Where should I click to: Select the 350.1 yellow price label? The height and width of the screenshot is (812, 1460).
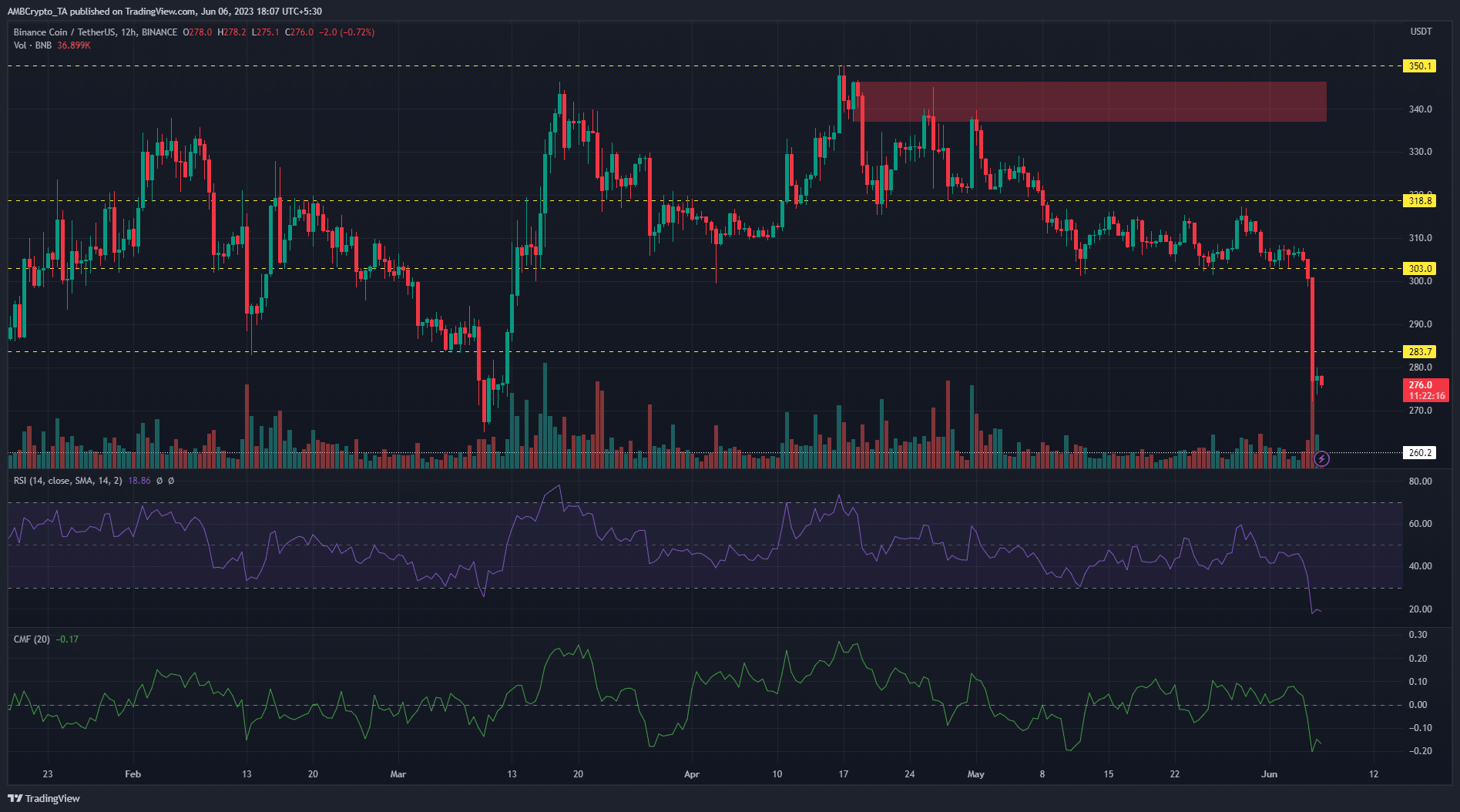click(x=1420, y=66)
